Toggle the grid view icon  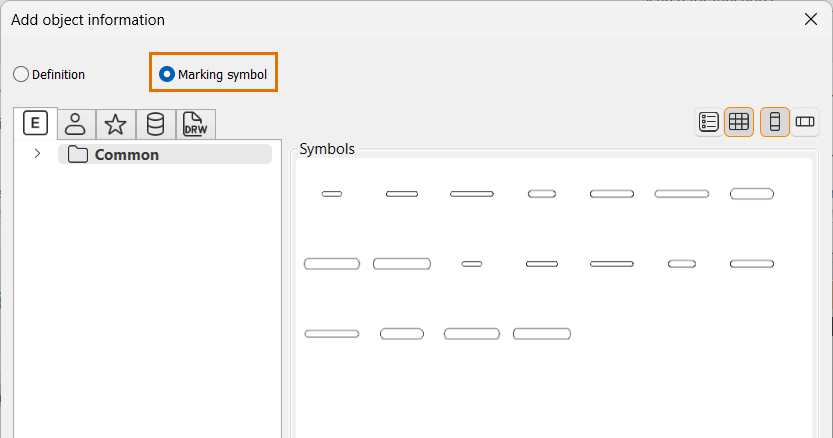pyautogui.click(x=739, y=122)
